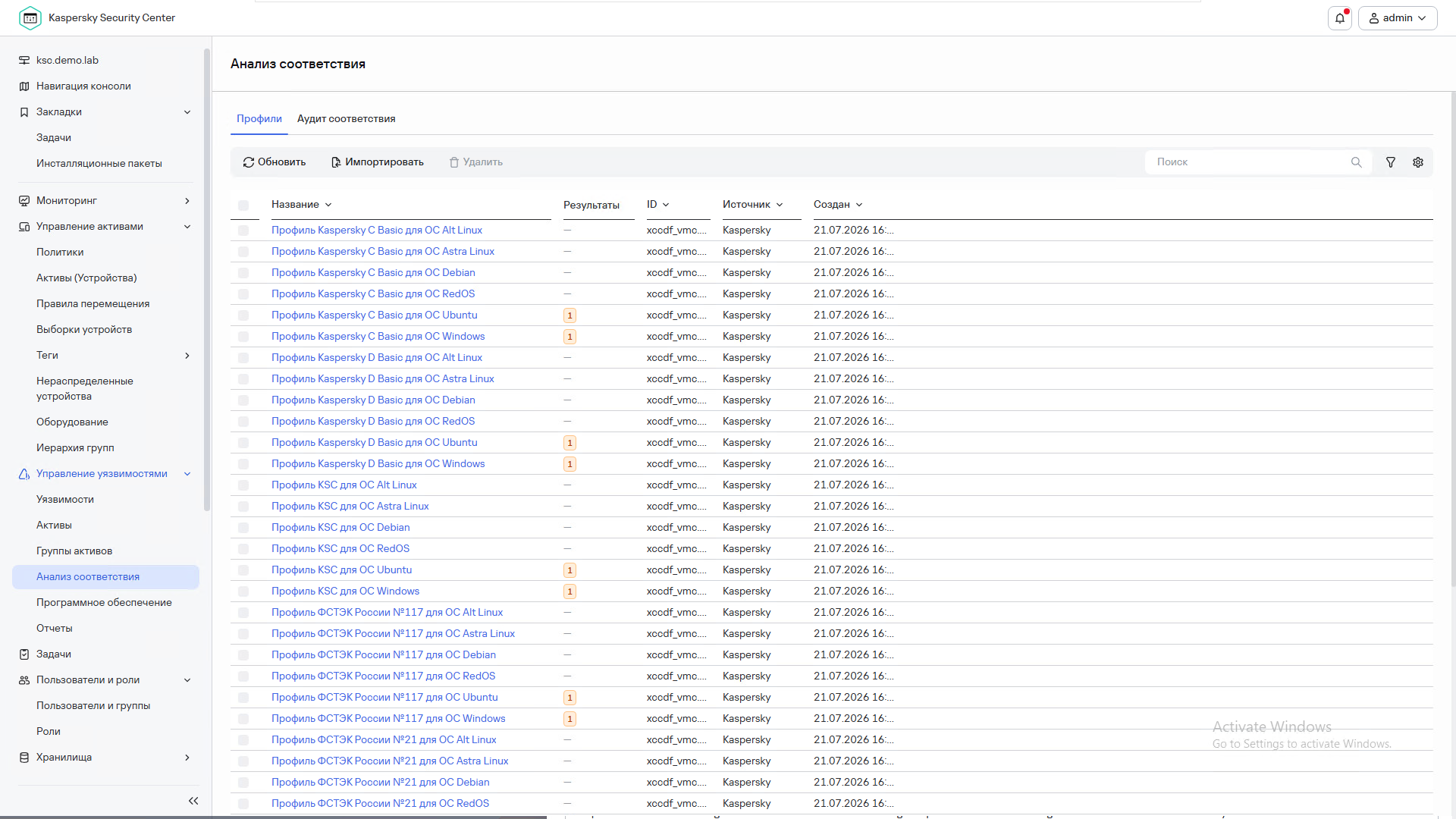Image resolution: width=1456 pixels, height=819 pixels.
Task: Click the sidebar vertical scrollbar
Action: coord(207,281)
